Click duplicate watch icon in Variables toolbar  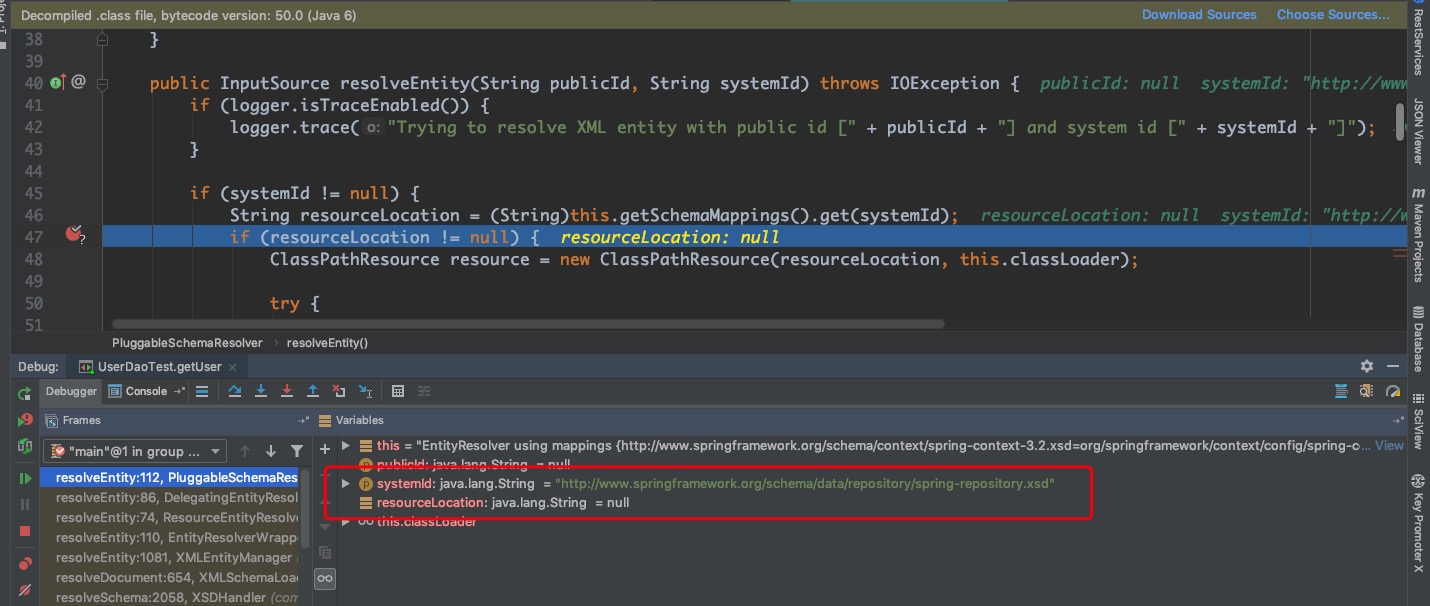click(325, 552)
